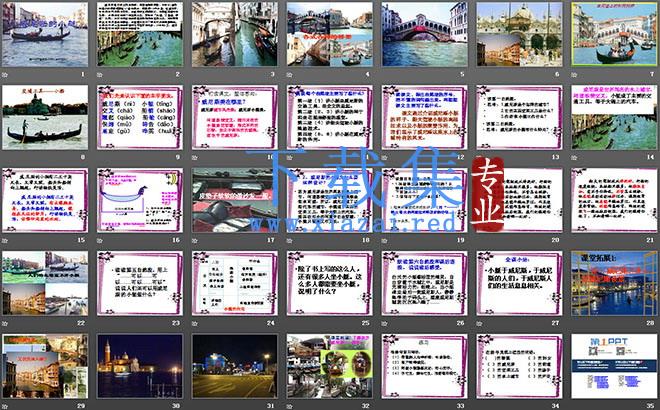Click the animation star icon under slide 18
Viewport: 660px width, 410px height.
[x=290, y=240]
